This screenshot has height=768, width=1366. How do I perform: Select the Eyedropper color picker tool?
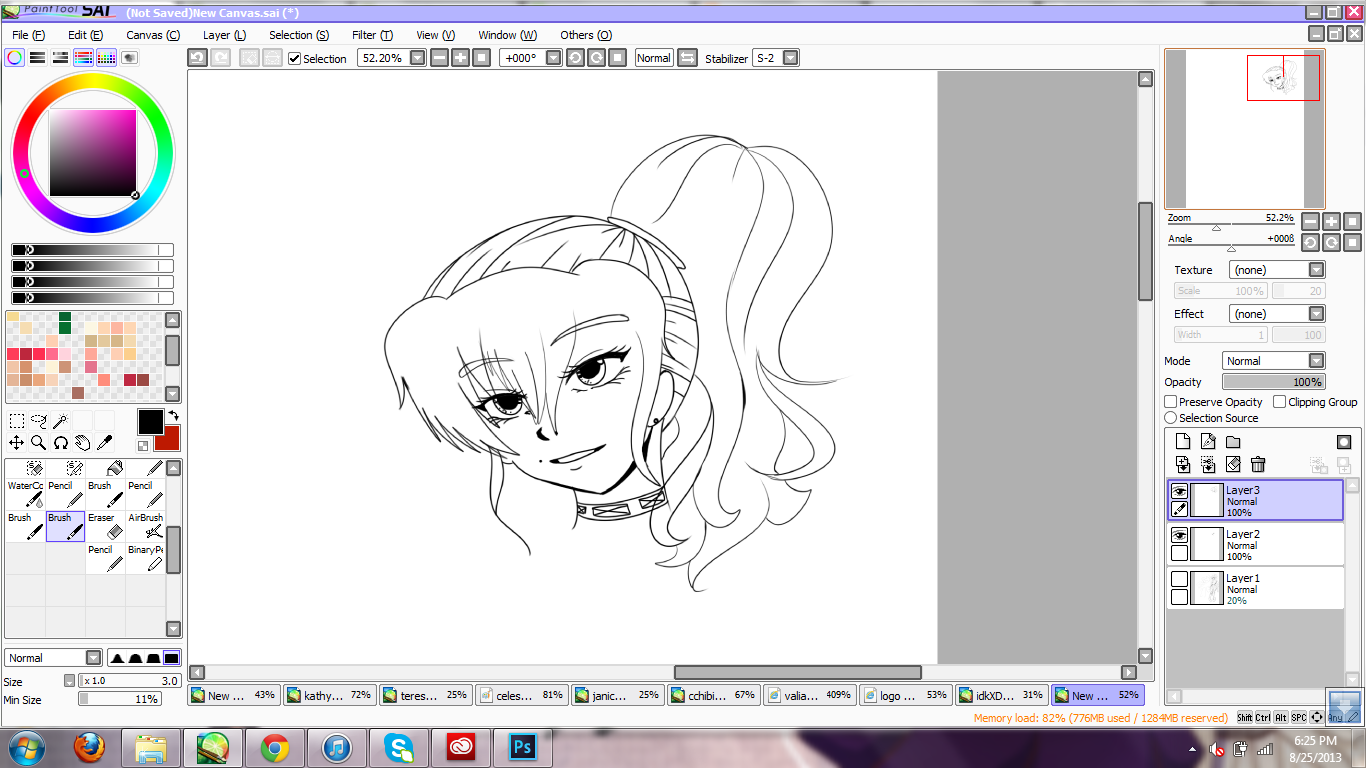[105, 442]
